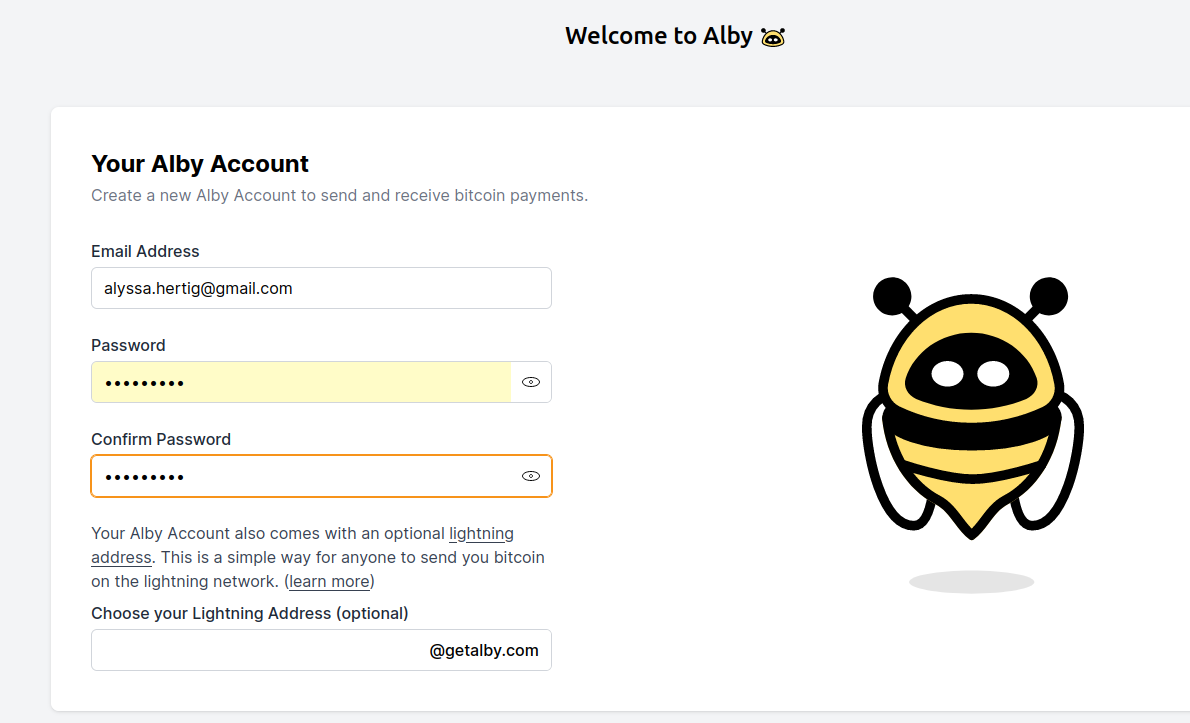This screenshot has height=723, width=1190.
Task: Click the bee emoji next to Welcome to Alby
Action: click(774, 36)
